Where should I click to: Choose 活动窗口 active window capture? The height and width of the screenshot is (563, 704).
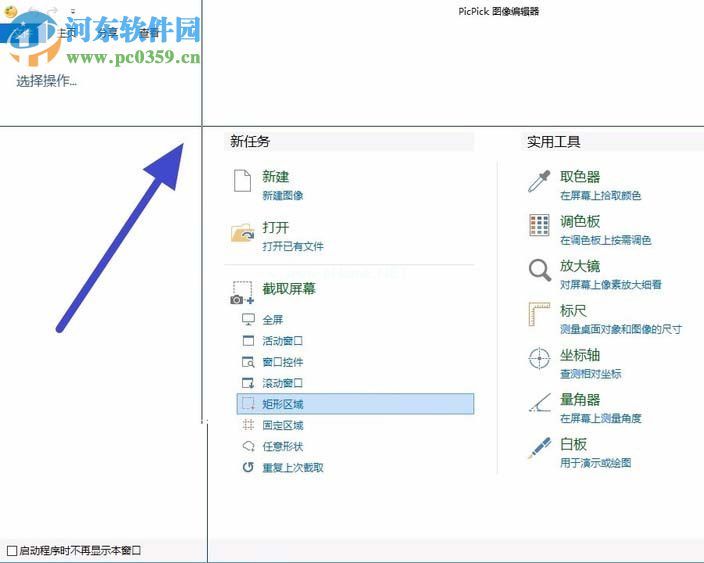273,341
